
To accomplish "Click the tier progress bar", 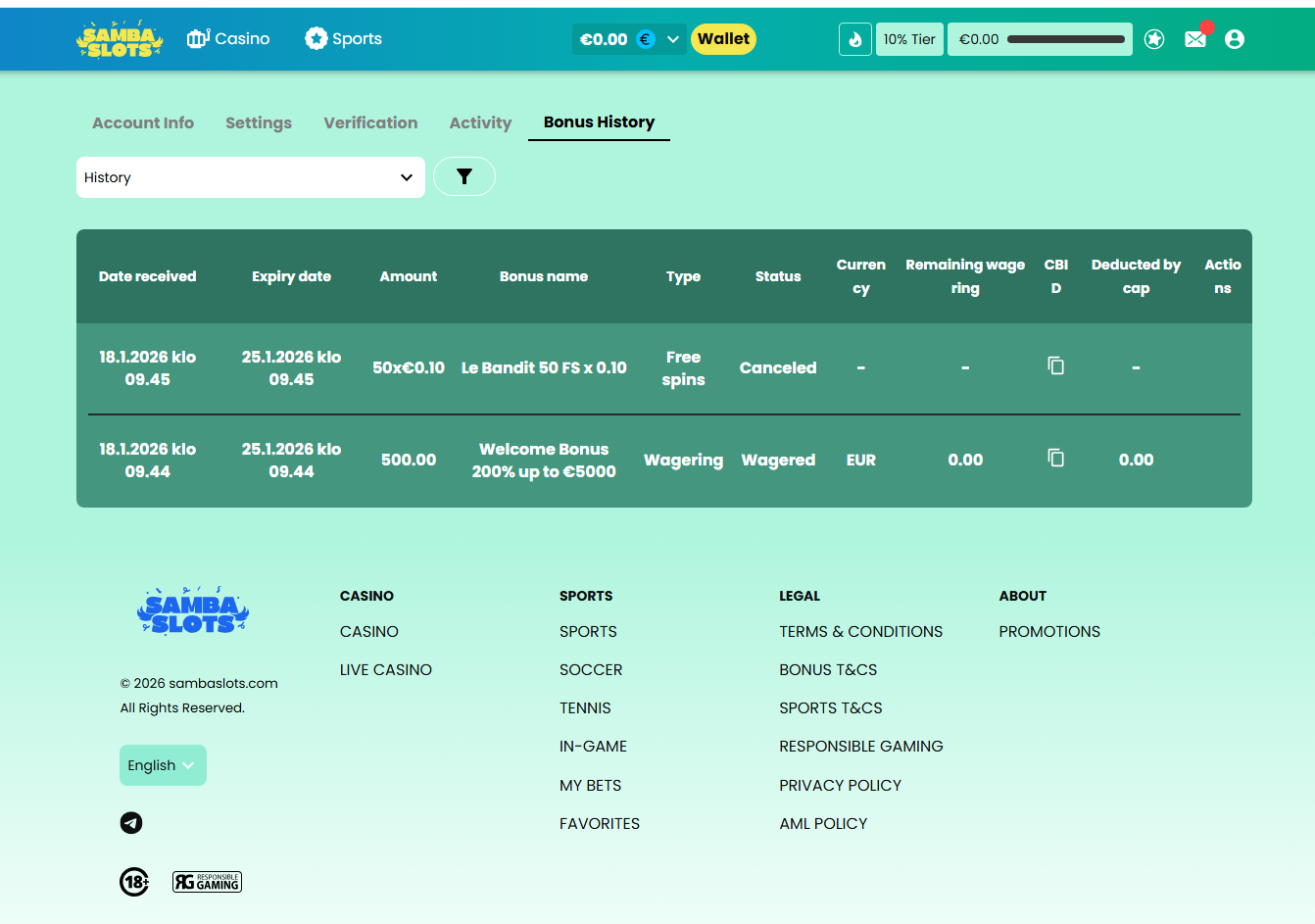I will click(1065, 39).
